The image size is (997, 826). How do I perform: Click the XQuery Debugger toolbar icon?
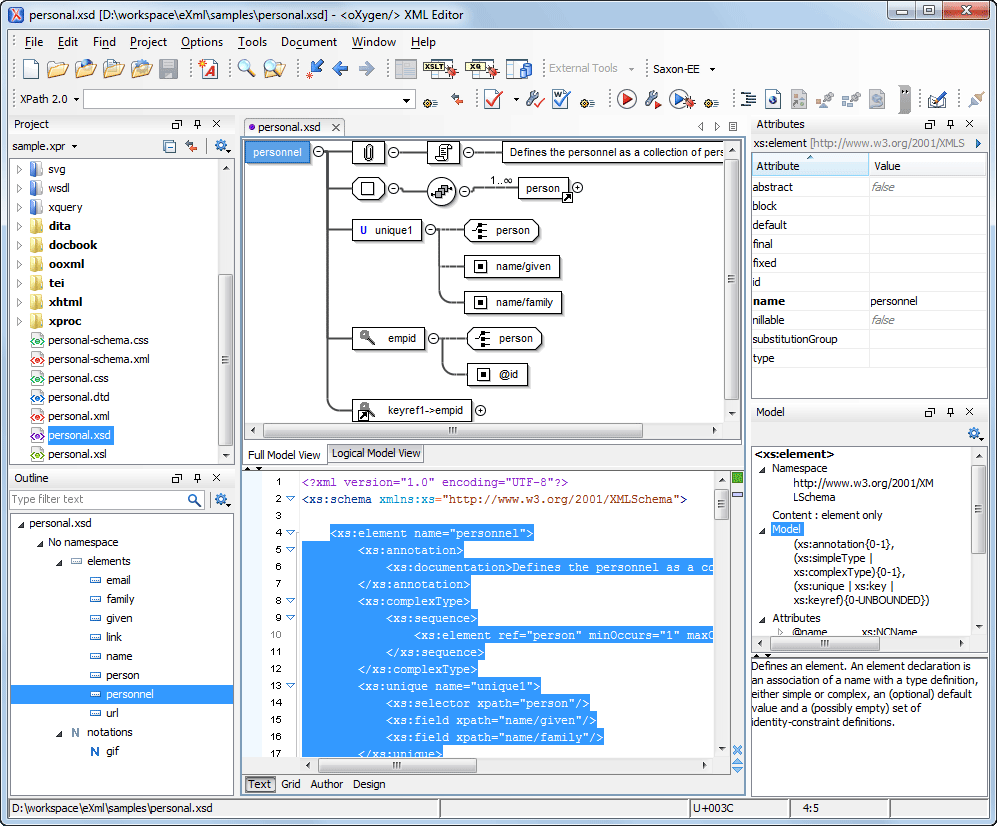[482, 69]
